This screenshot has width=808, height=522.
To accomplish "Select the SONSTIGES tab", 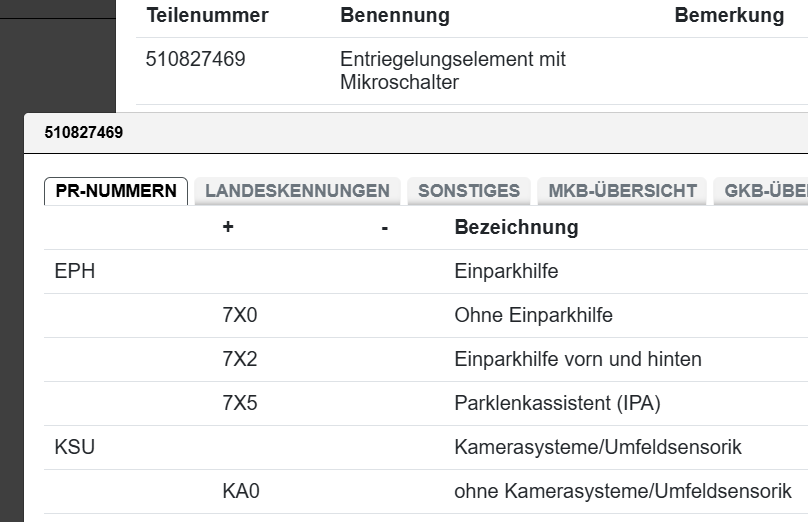I will click(469, 191).
